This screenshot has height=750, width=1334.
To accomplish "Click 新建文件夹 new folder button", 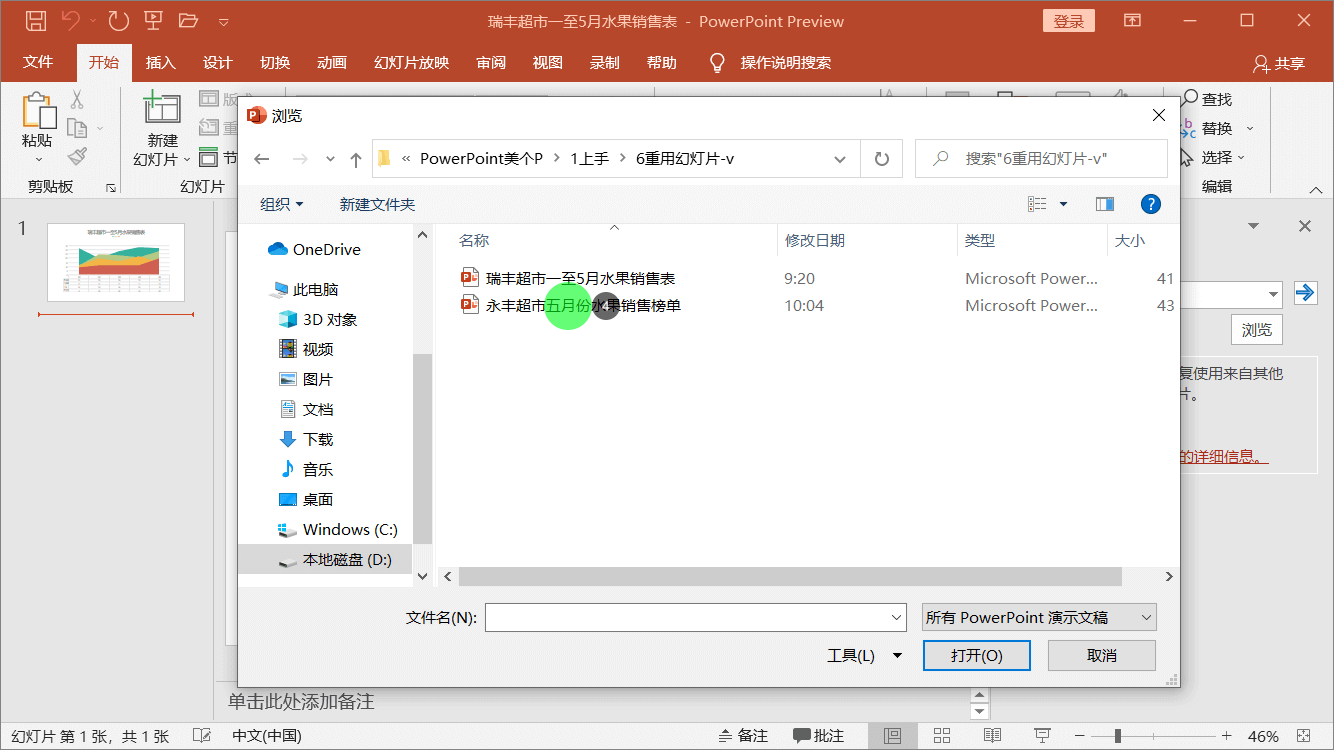I will pos(377,204).
